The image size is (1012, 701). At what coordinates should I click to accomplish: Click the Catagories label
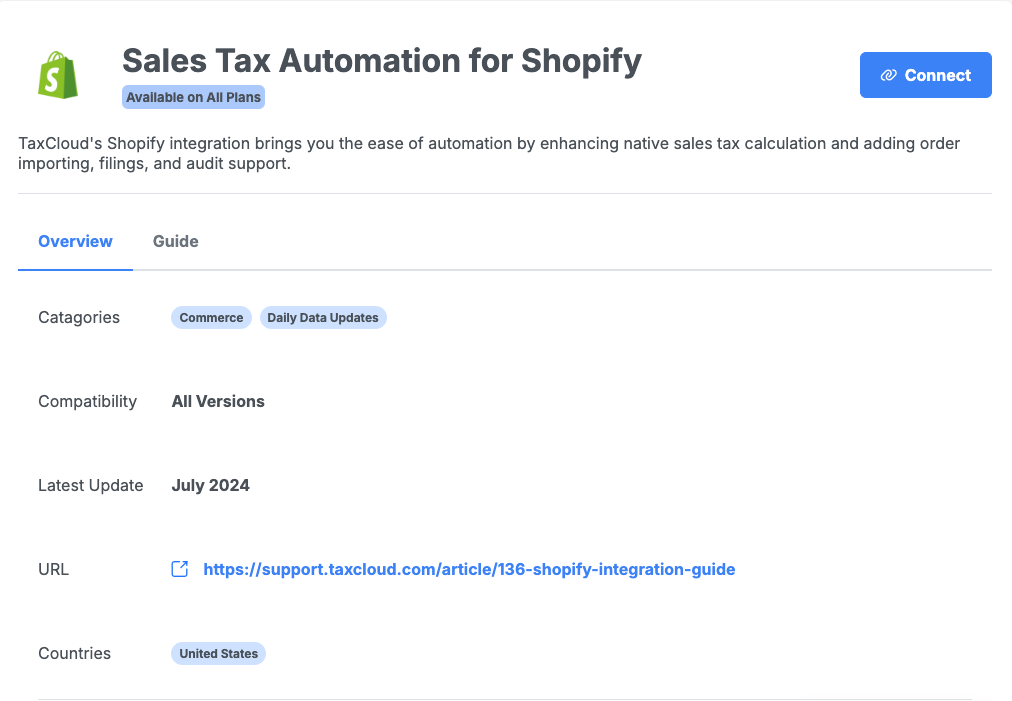click(79, 318)
